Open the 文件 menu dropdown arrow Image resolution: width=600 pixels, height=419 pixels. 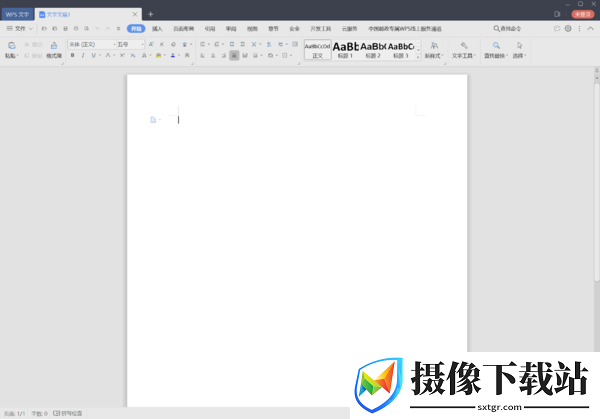pos(31,29)
